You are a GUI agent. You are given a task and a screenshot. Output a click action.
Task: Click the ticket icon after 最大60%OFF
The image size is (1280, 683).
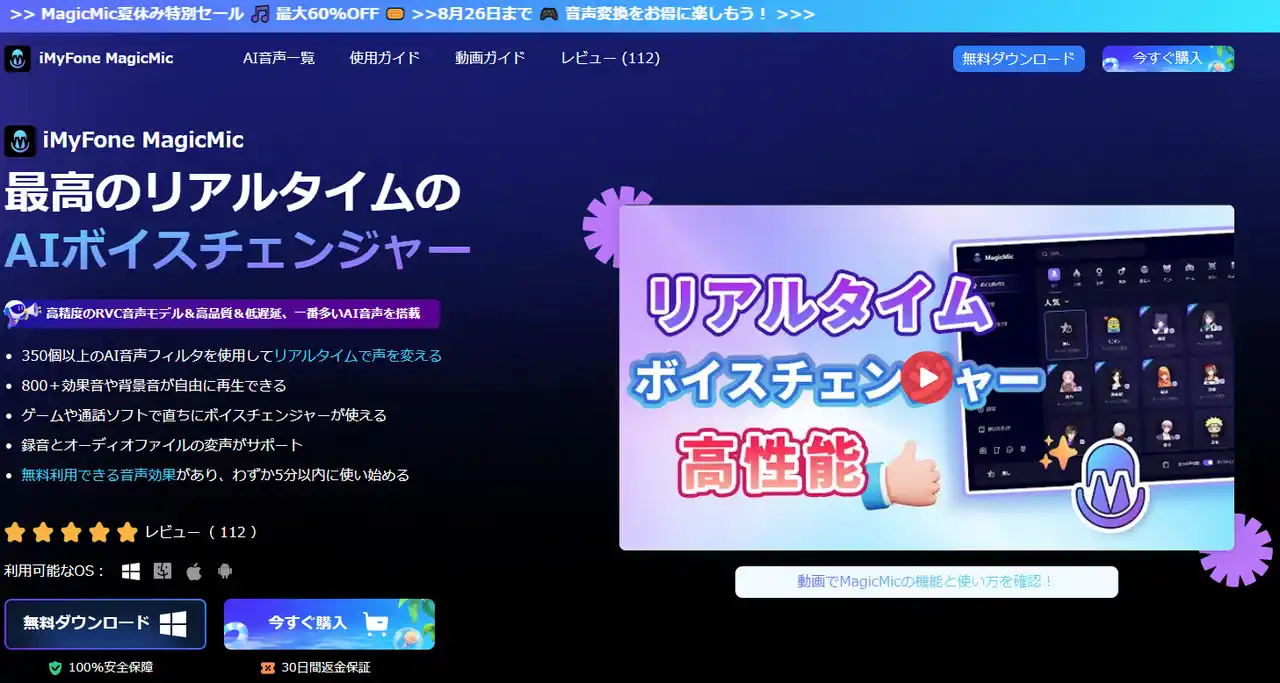click(395, 14)
